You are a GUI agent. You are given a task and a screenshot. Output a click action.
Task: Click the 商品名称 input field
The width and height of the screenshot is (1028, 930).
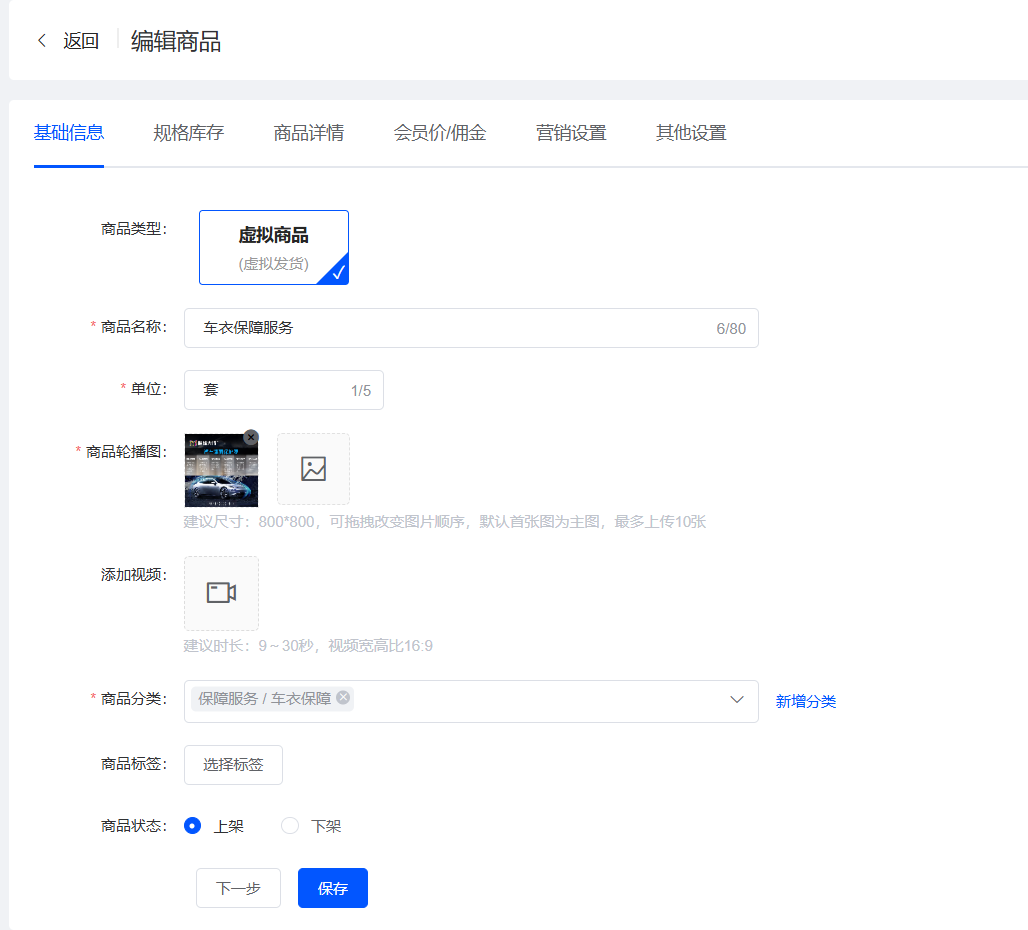pos(450,328)
